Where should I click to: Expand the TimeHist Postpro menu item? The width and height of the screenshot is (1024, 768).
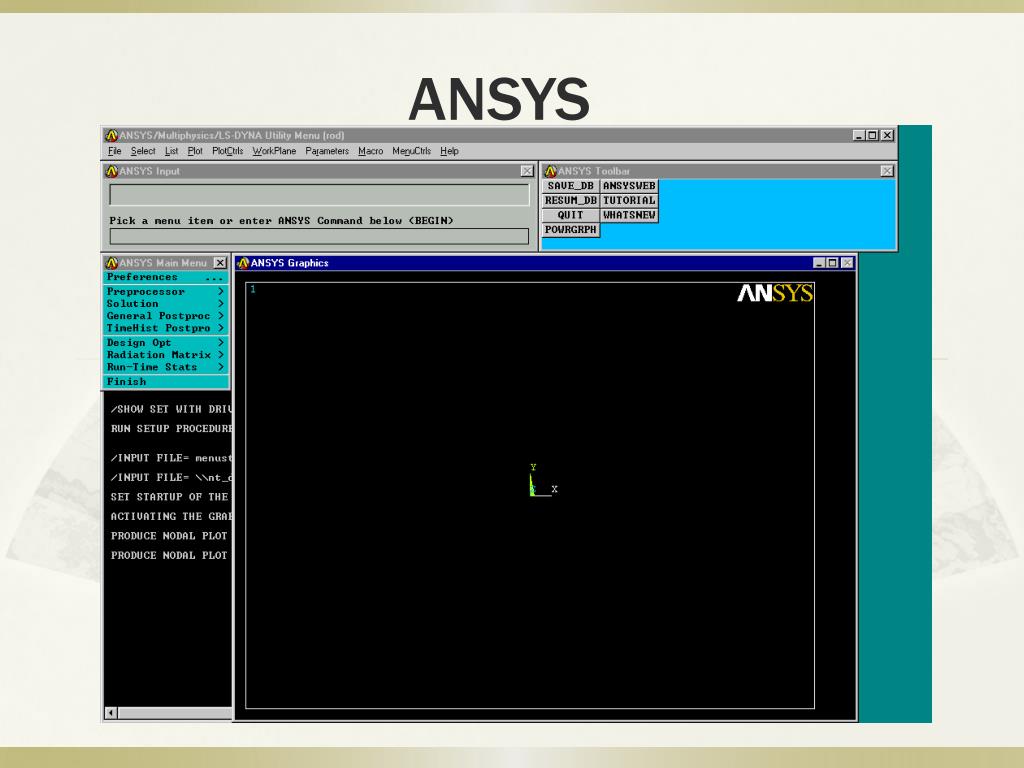click(166, 328)
